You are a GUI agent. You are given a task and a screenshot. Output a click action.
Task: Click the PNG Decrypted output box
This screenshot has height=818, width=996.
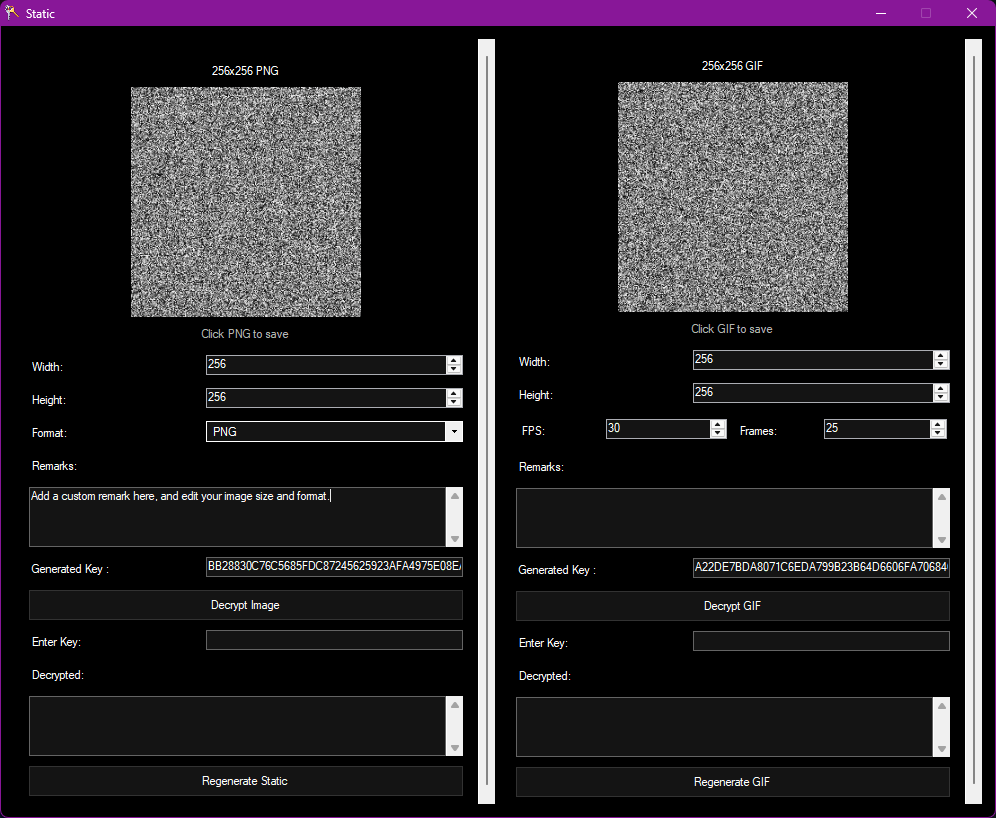click(x=238, y=726)
